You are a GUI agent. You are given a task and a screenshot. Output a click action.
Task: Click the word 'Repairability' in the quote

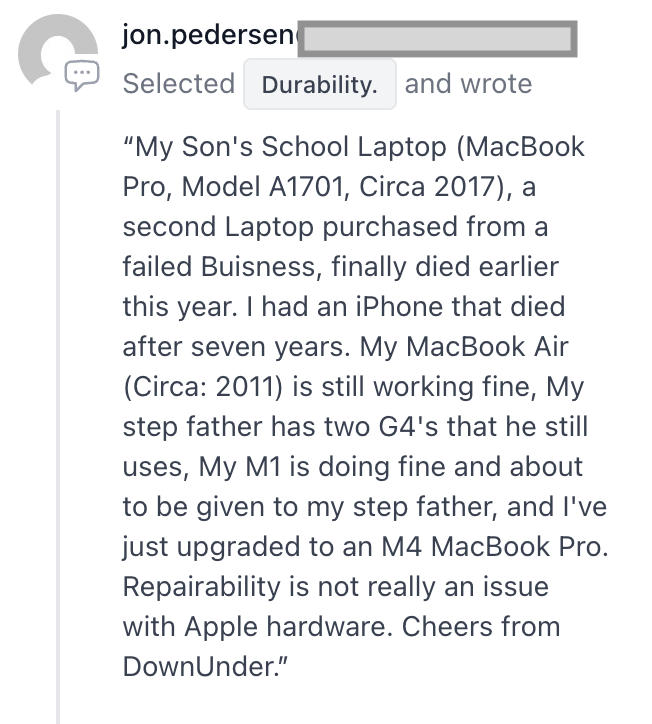201,587
